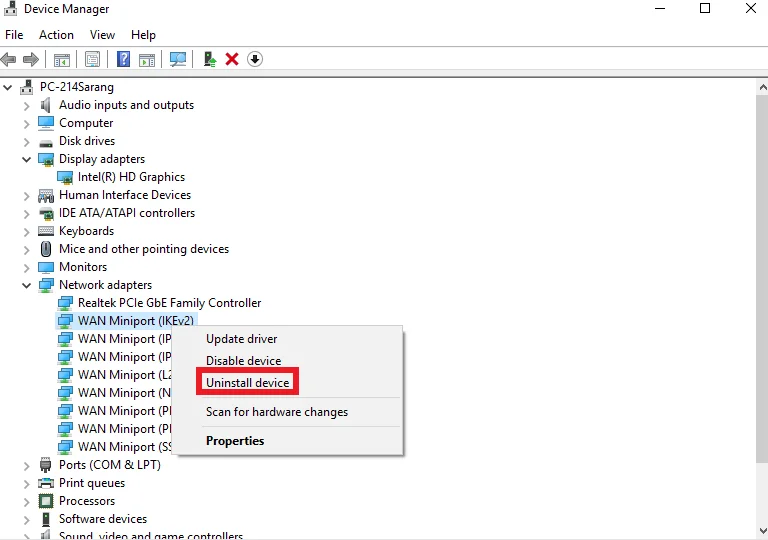This screenshot has width=768, height=540.
Task: Click the Disk drives icon
Action: [x=46, y=143]
